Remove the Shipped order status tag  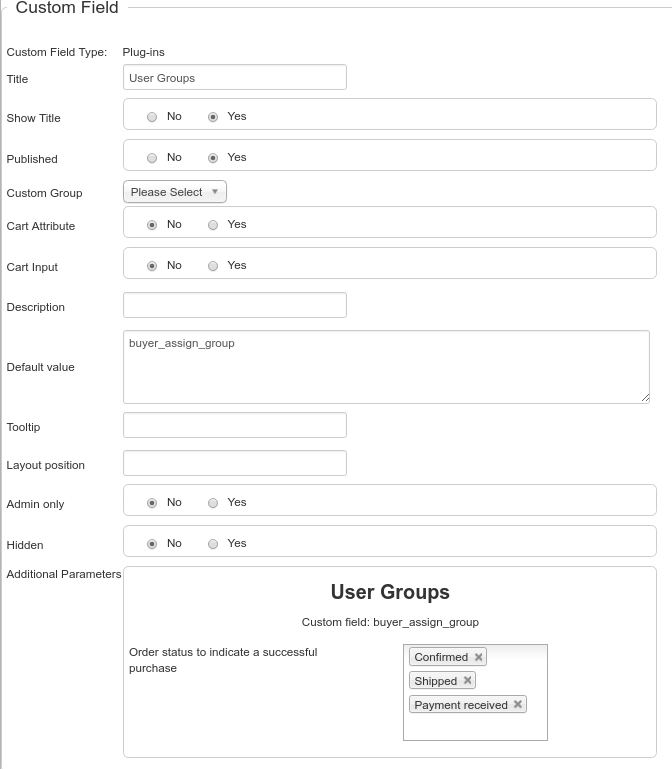(467, 681)
